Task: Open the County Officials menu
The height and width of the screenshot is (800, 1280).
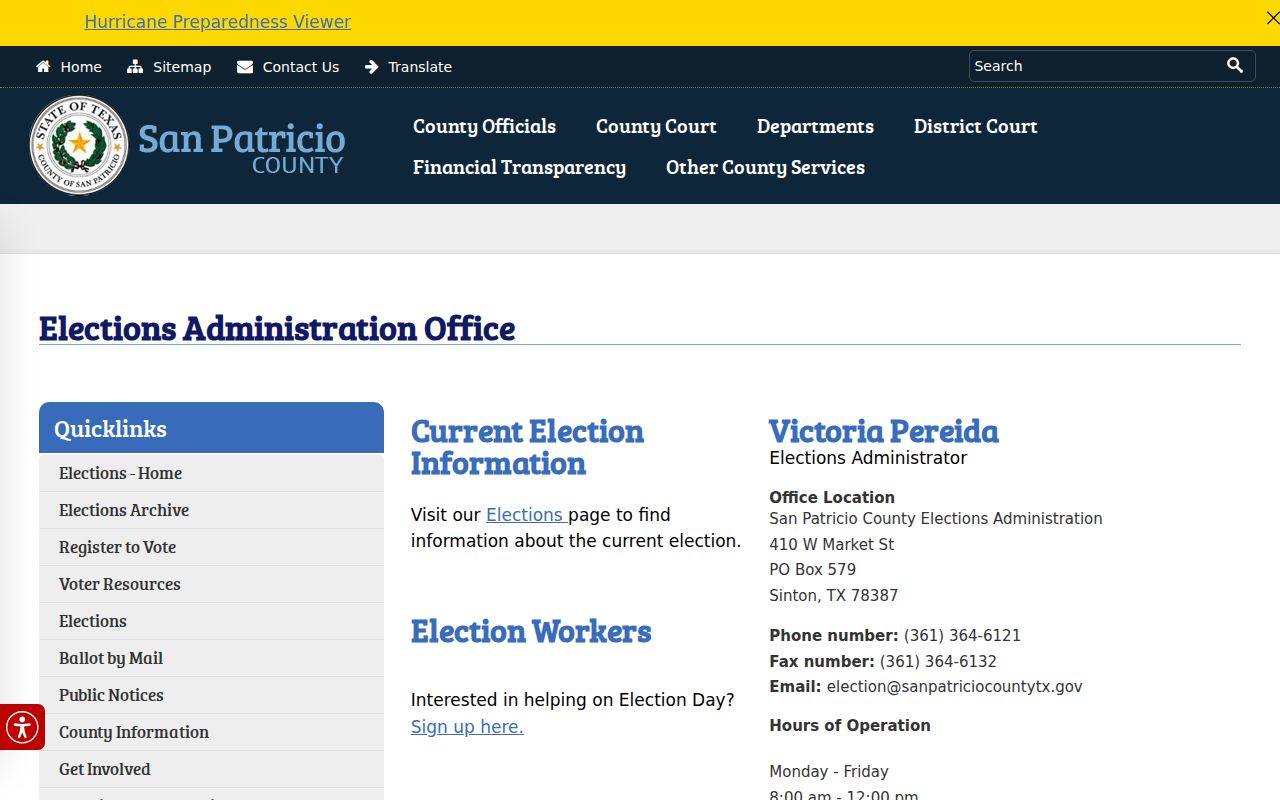Action: coord(485,126)
